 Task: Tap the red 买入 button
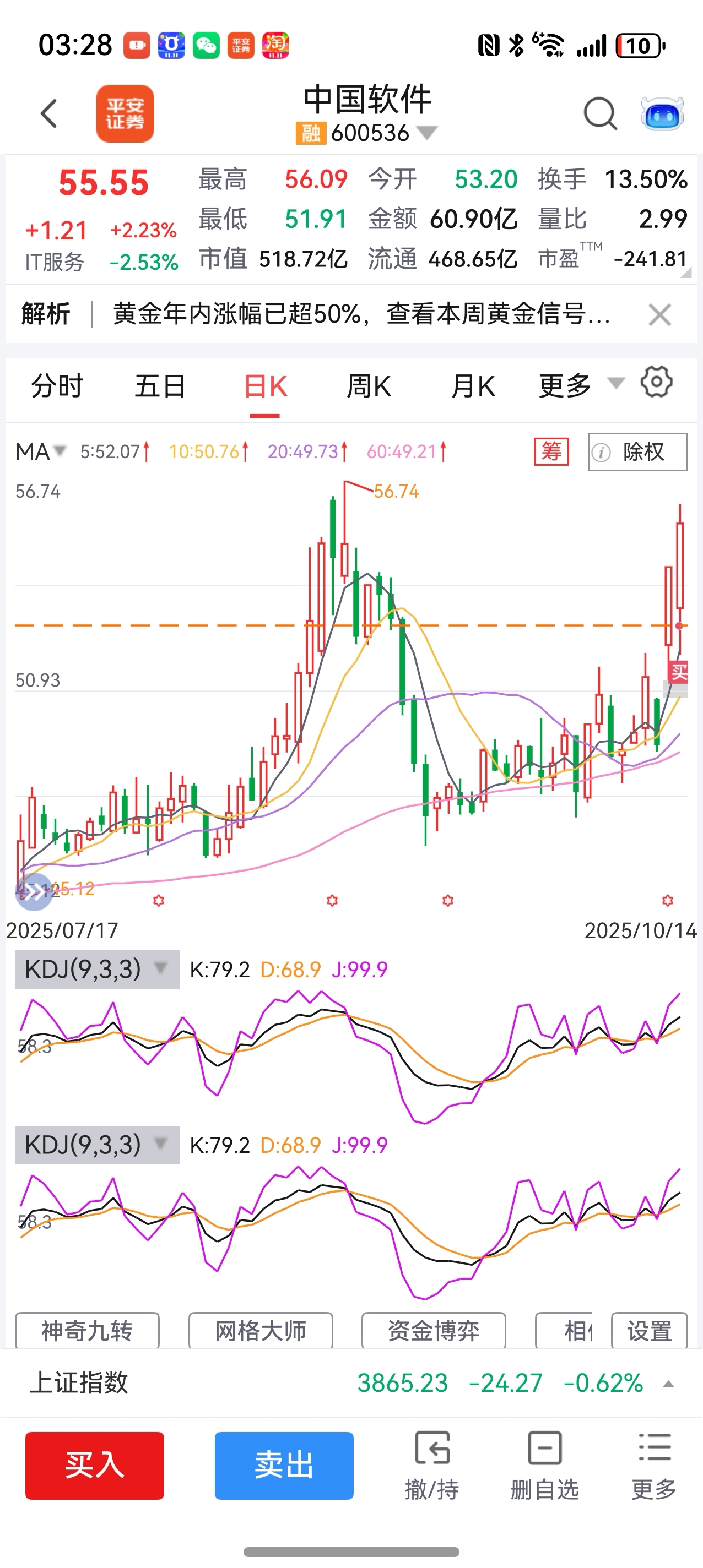[94, 1465]
